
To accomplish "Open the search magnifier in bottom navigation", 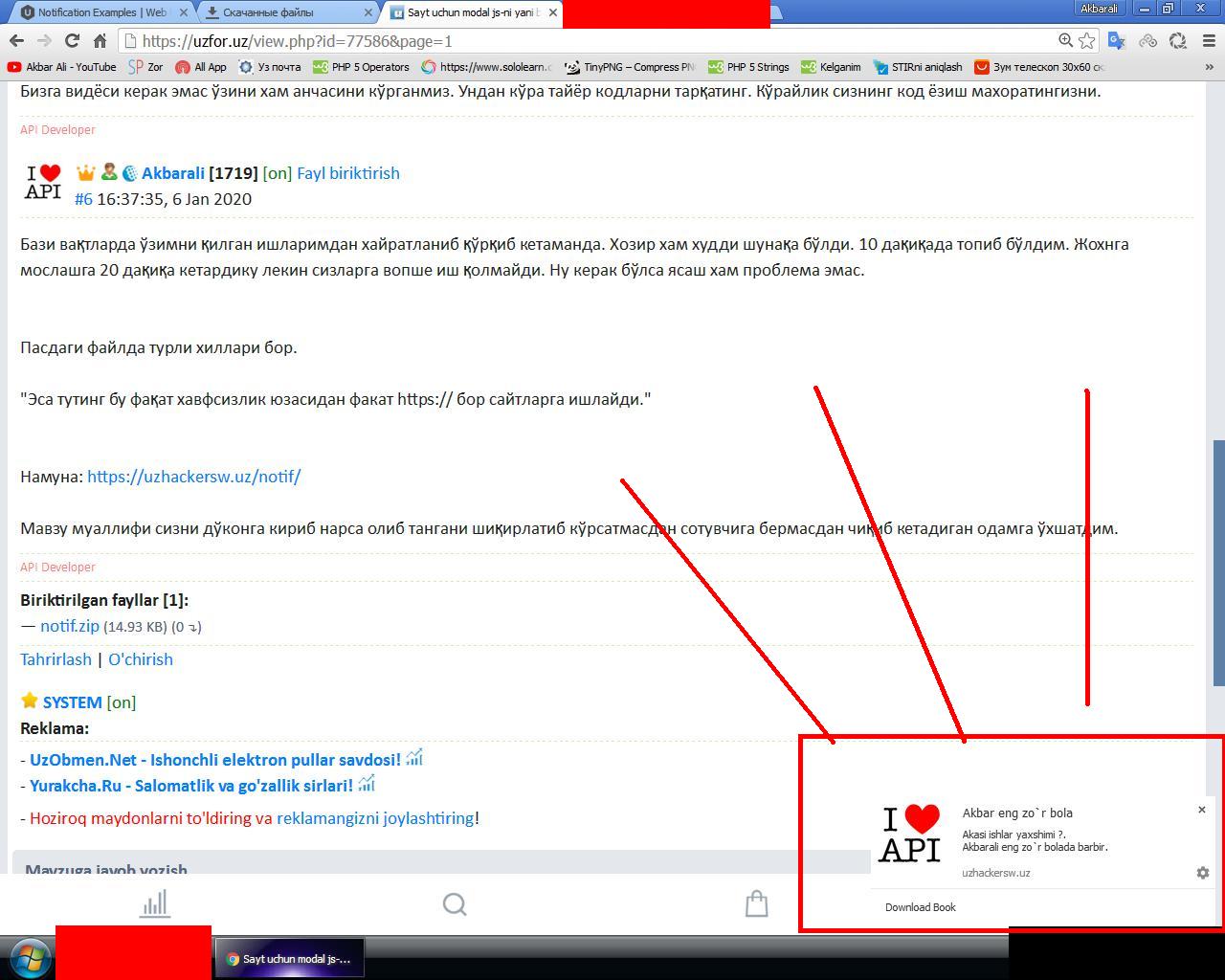I will [455, 903].
